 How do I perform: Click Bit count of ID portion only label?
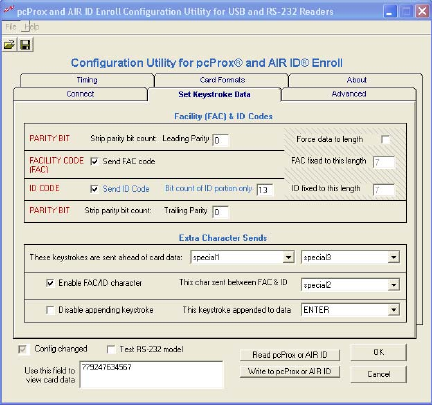(x=209, y=188)
